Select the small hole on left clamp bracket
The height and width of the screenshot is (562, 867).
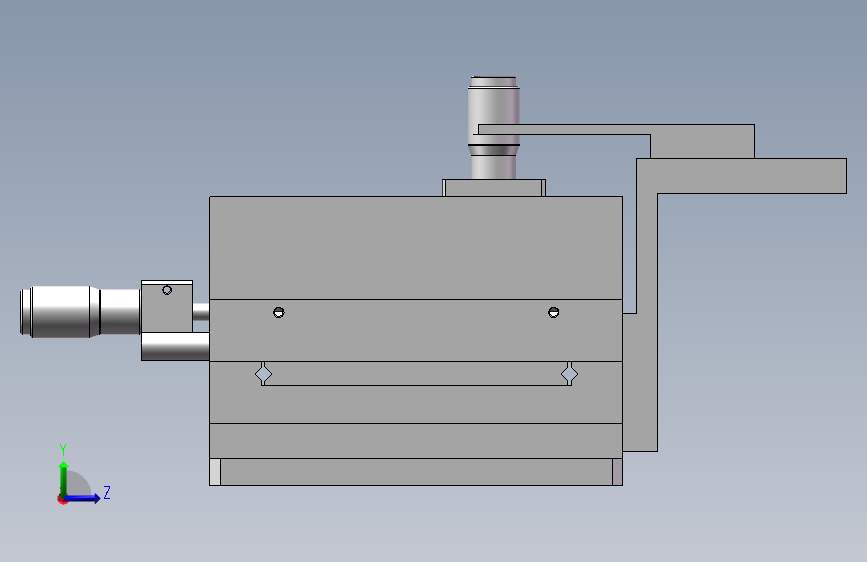pos(167,290)
